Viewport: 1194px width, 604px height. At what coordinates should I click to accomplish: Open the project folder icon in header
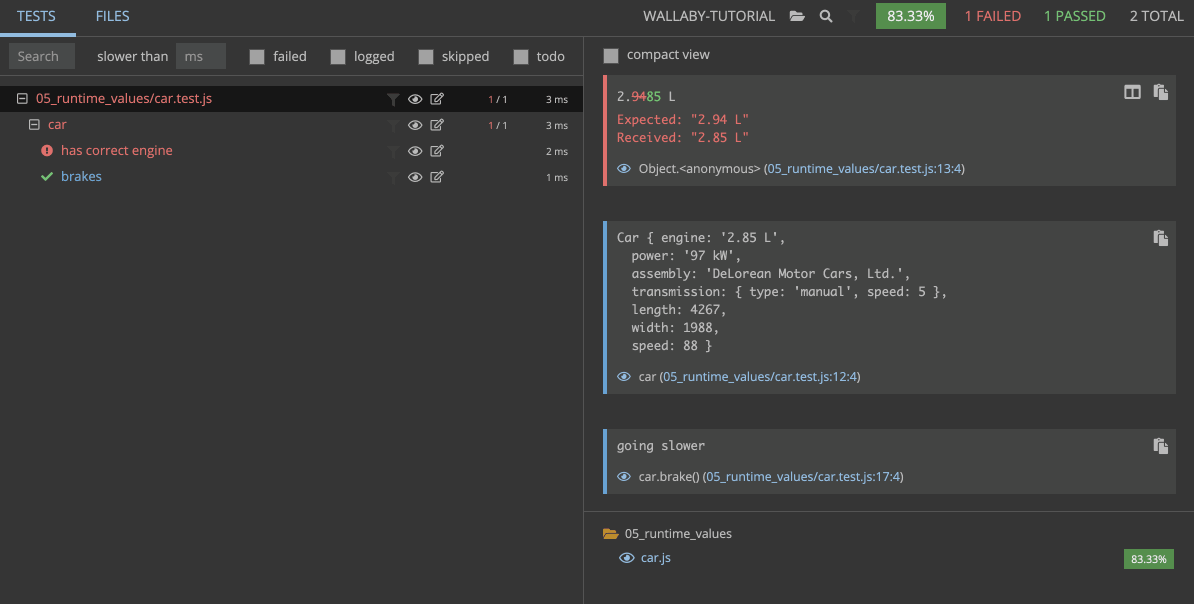click(x=797, y=16)
